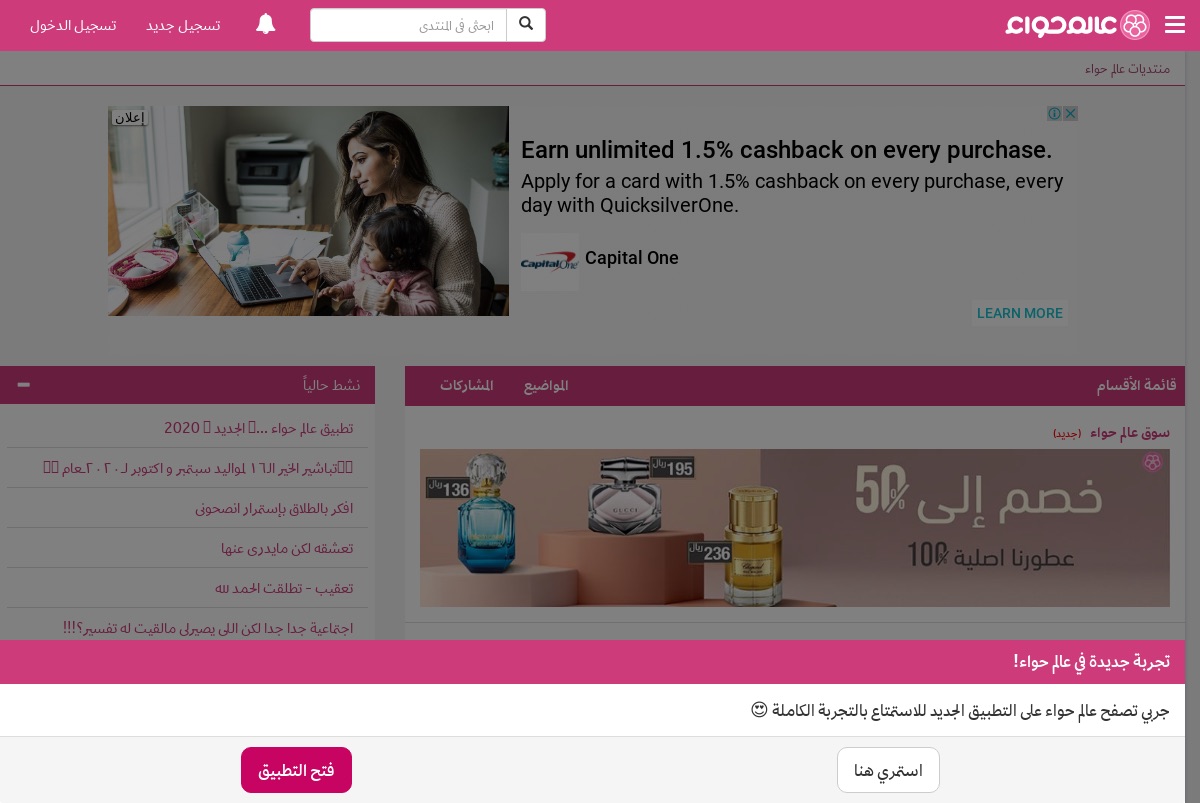Click the استمري هنا button
The width and height of the screenshot is (1200, 803).
coord(888,770)
